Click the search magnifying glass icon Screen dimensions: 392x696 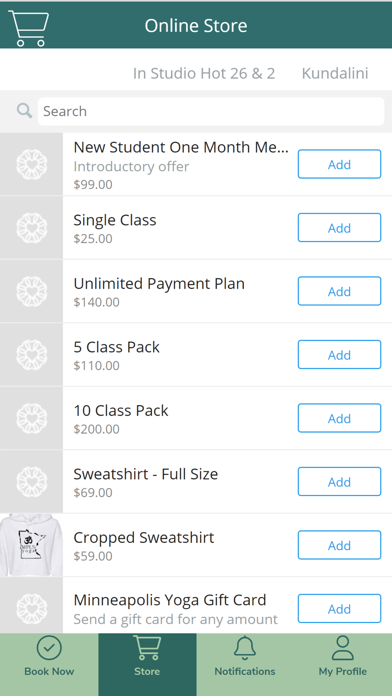(24, 111)
